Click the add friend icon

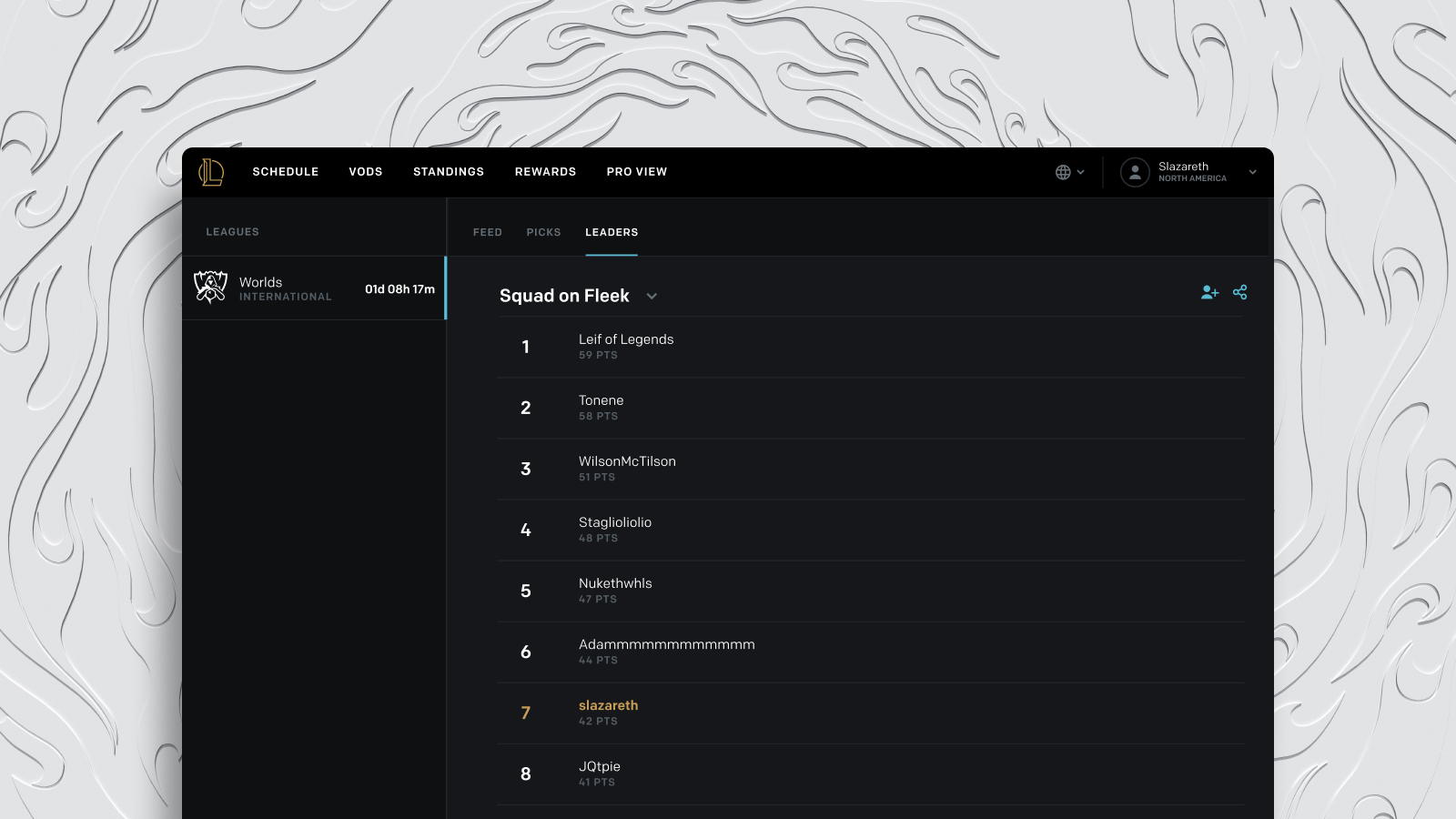[1209, 292]
